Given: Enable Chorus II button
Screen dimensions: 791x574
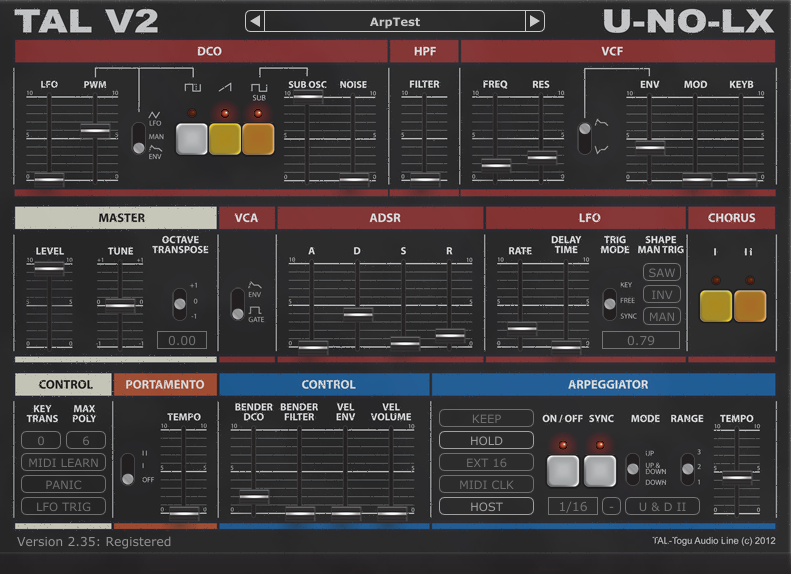Looking at the screenshot, I should [750, 306].
